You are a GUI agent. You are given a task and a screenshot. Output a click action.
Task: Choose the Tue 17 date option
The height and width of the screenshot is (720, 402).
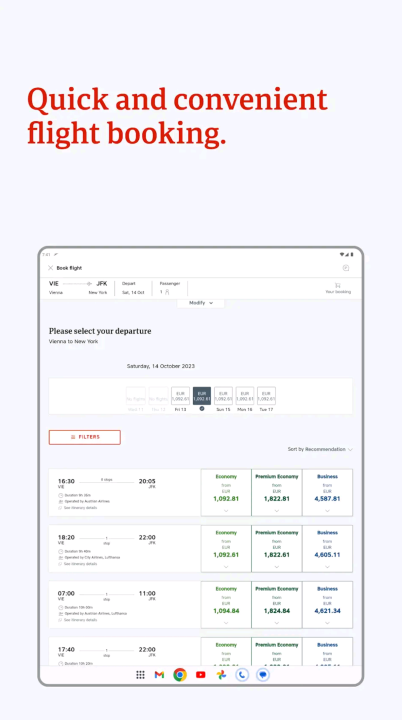point(266,399)
